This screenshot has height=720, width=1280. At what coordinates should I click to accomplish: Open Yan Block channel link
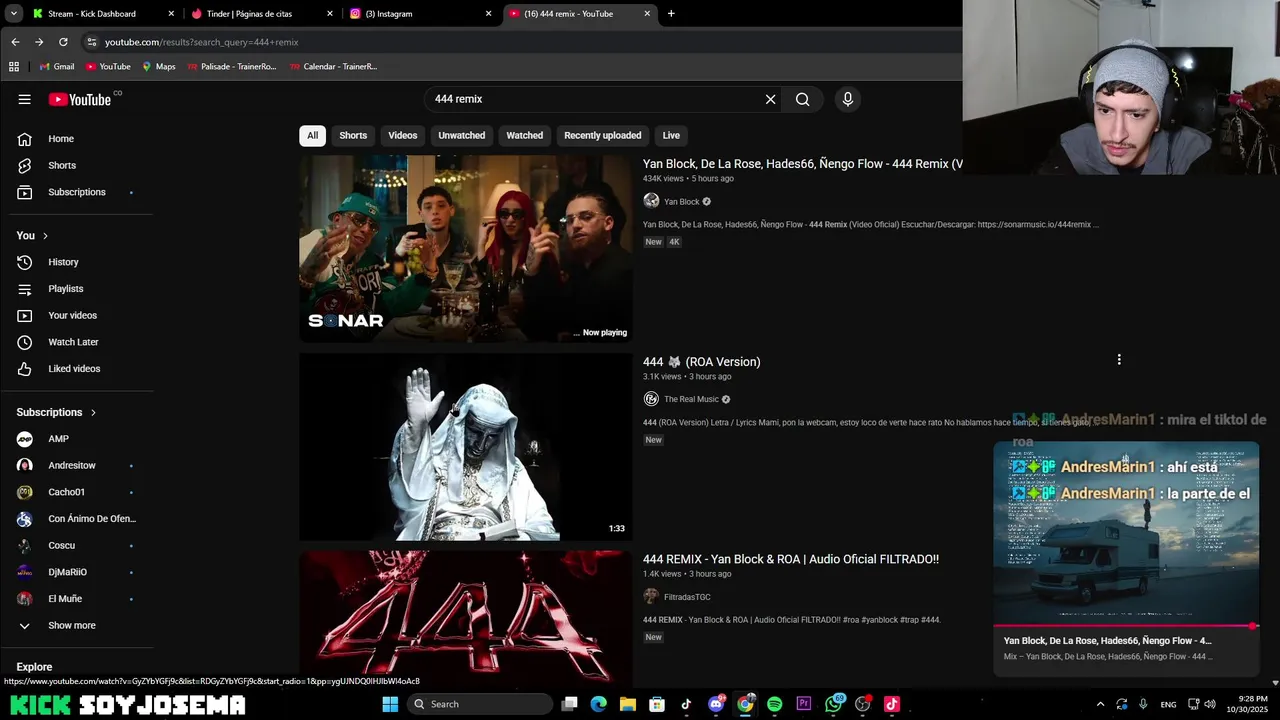click(x=681, y=202)
